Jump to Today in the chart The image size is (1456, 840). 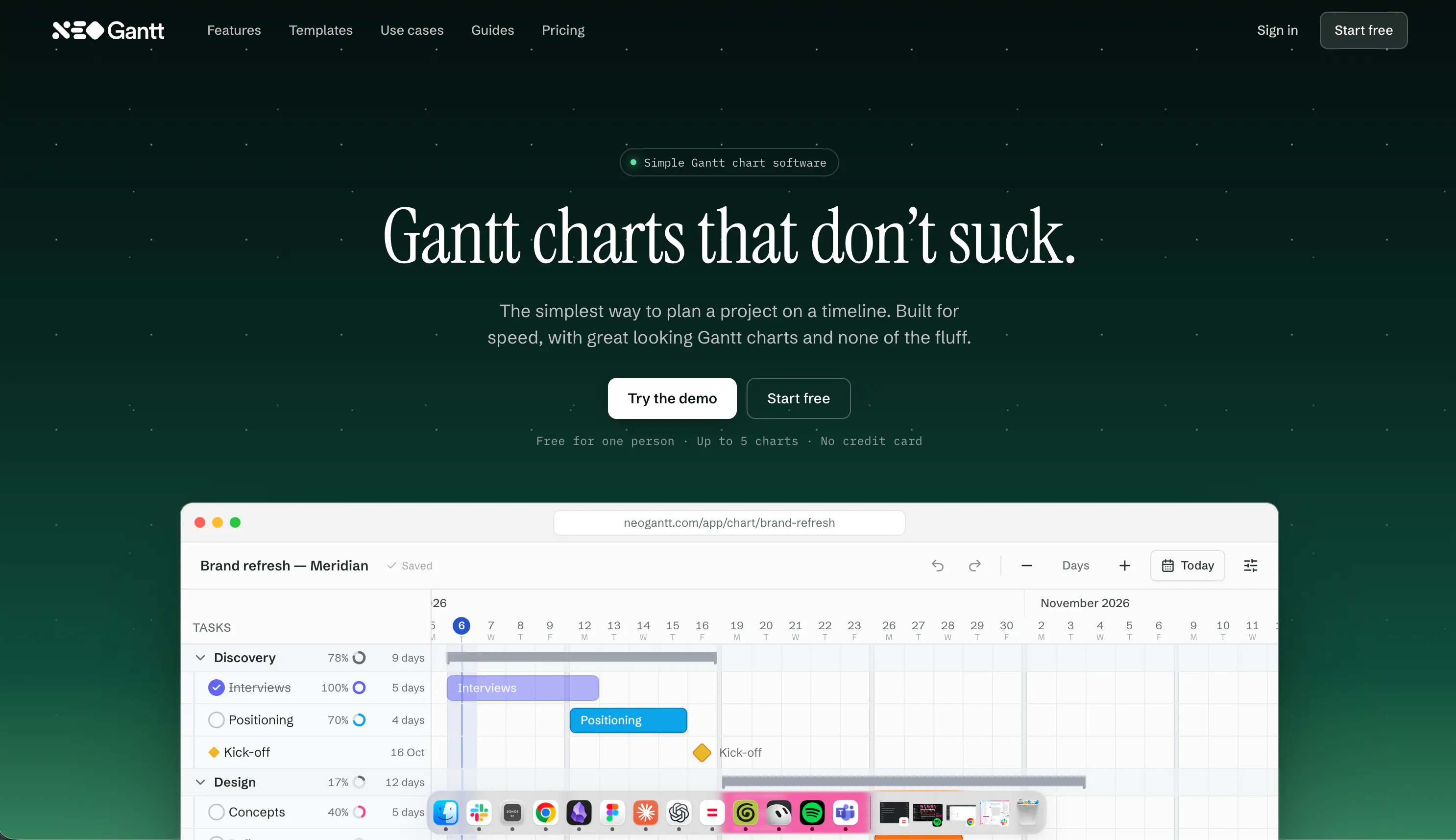click(1188, 566)
